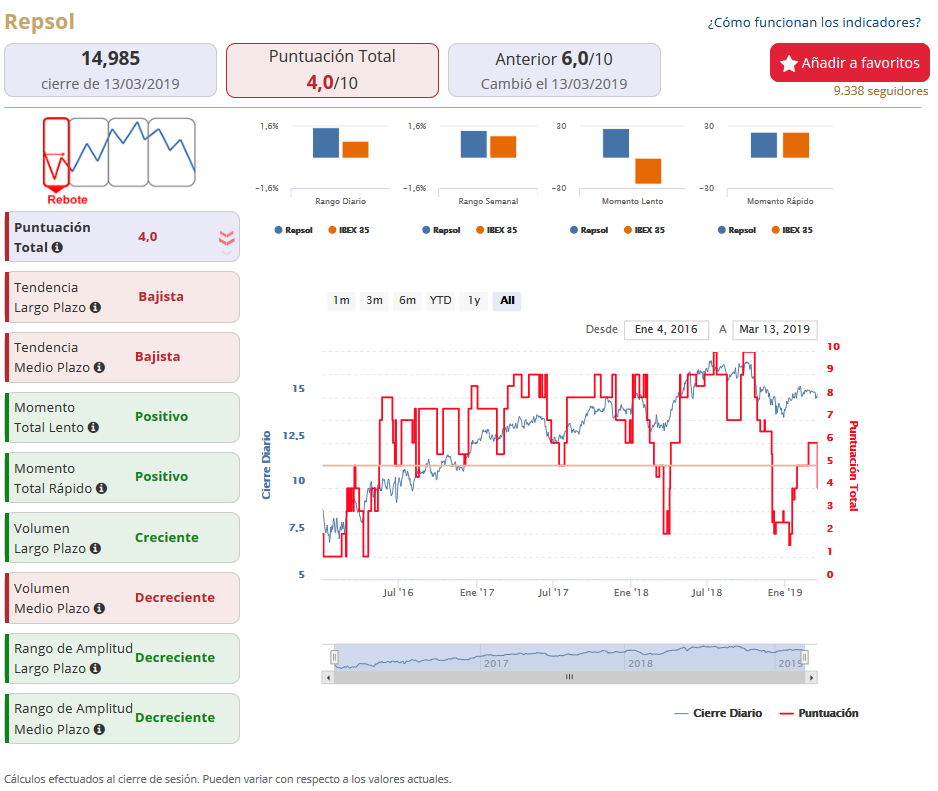Viewport: 938px width, 791px height.
Task: Select the All time range
Action: pyautogui.click(x=507, y=300)
